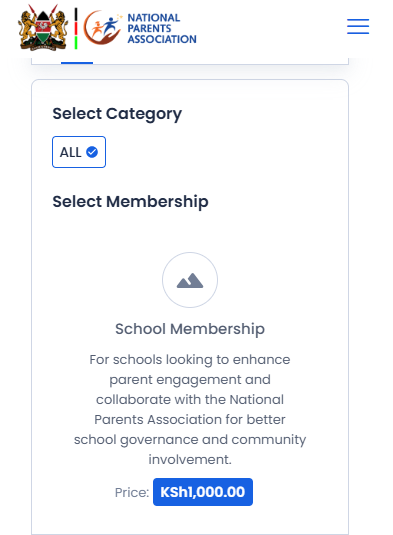
Task: Click the Price: label
Action: [x=132, y=492]
